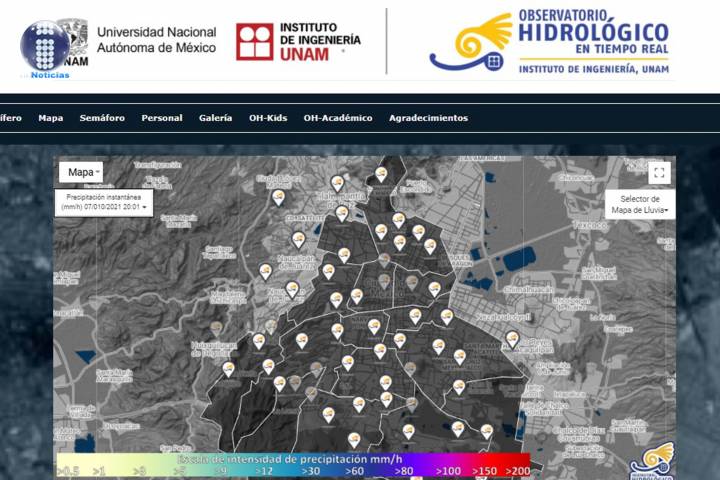This screenshot has width=720, height=480.
Task: Open the Selector de Mapa de Lluvia
Action: [639, 204]
